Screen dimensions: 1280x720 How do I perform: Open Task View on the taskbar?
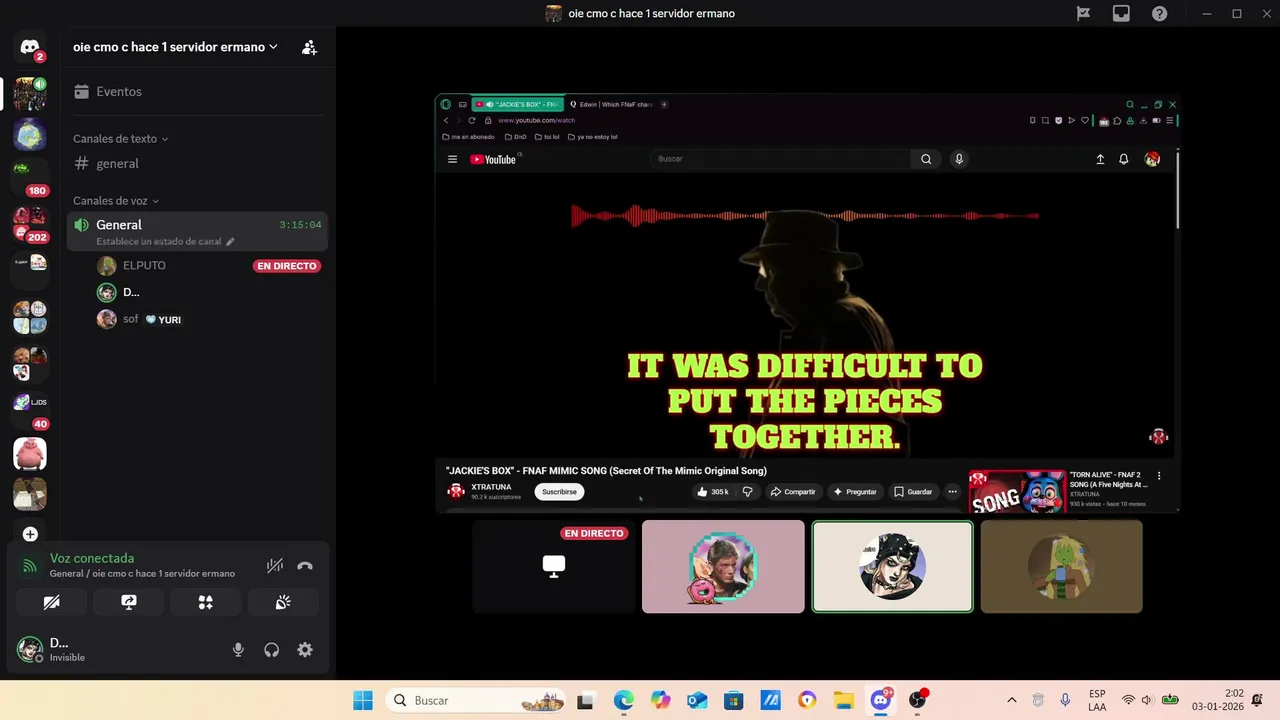pos(585,701)
